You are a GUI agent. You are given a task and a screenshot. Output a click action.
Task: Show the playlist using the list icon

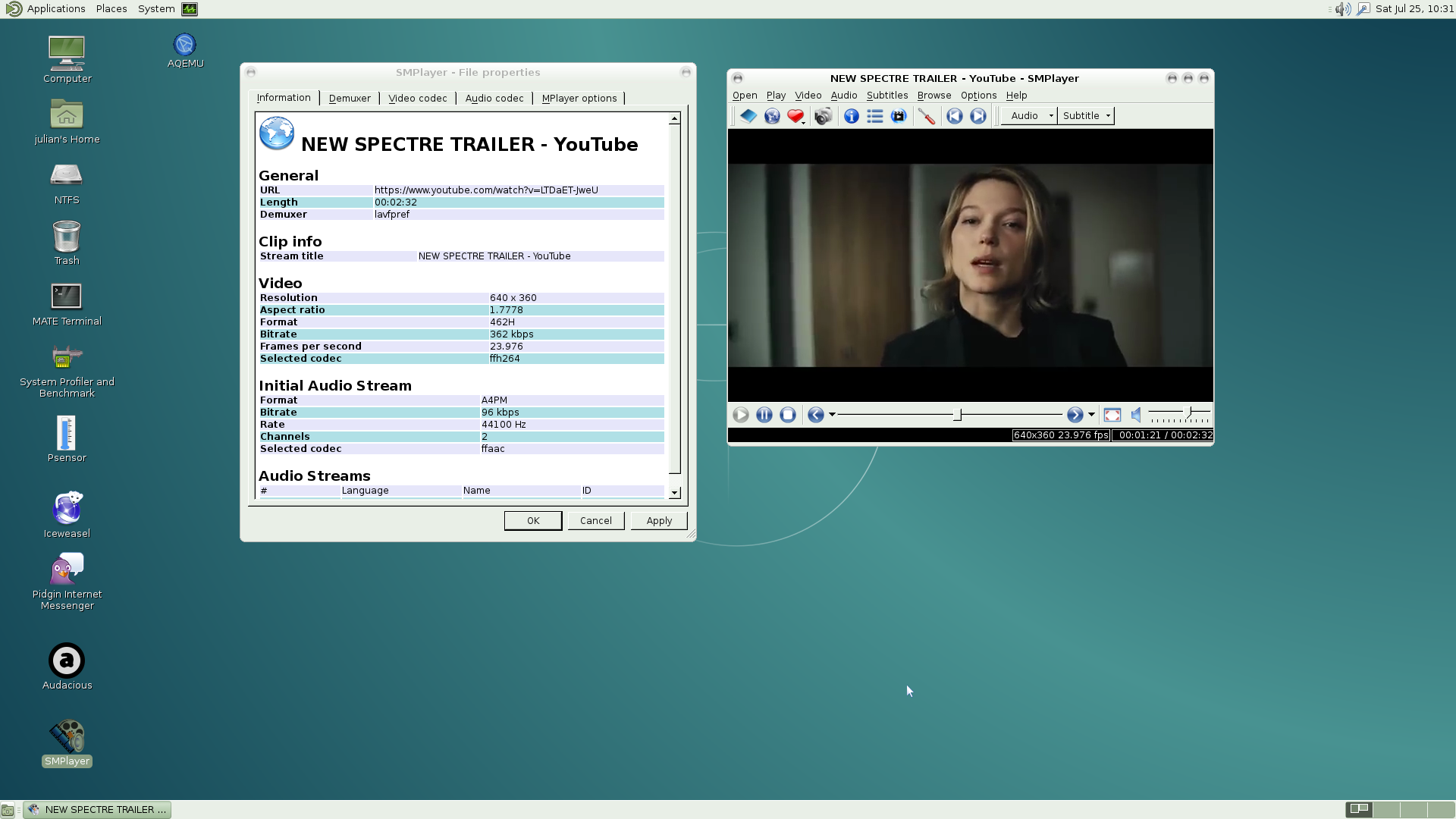pos(874,116)
